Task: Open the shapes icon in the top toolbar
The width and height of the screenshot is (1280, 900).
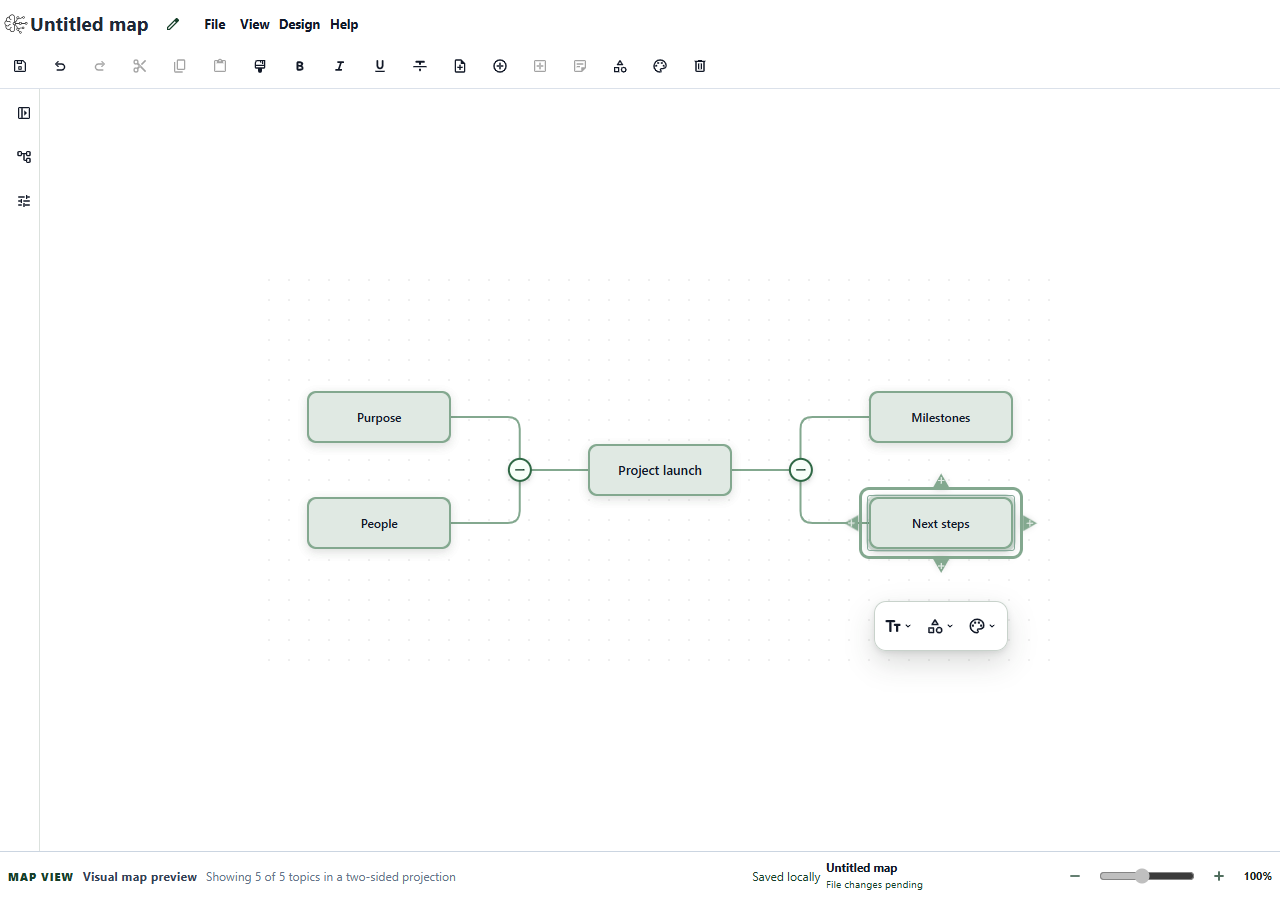Action: (x=620, y=66)
